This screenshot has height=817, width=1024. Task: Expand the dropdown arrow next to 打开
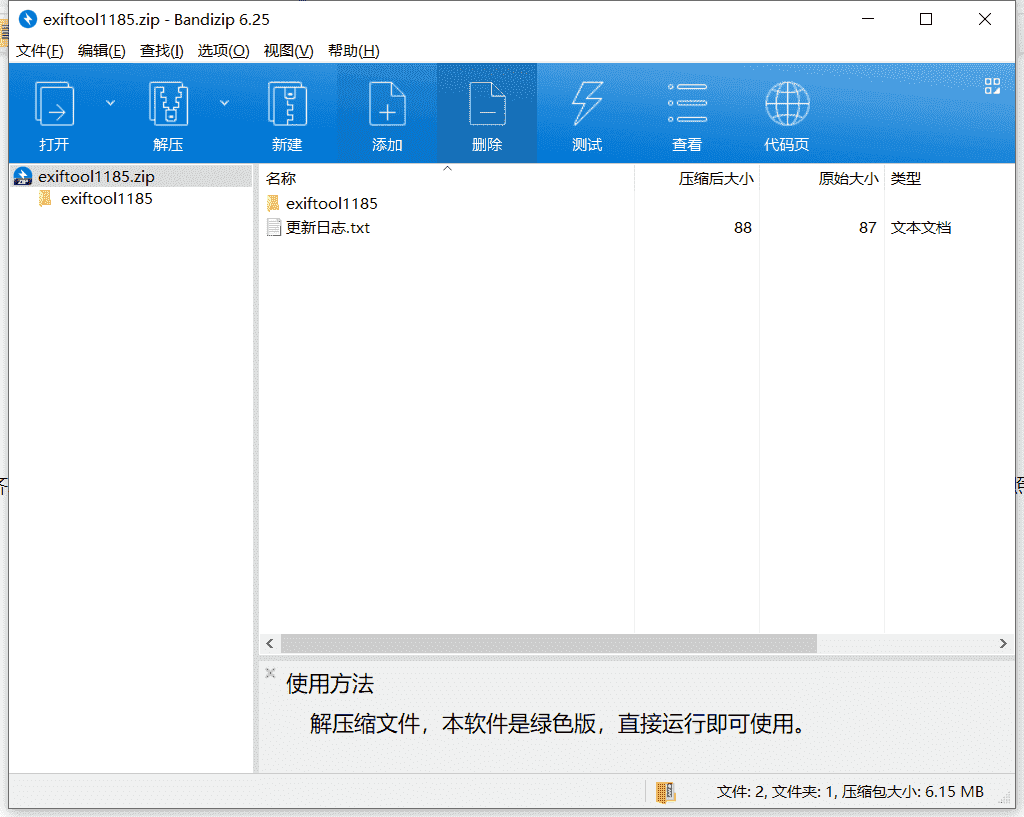[110, 103]
